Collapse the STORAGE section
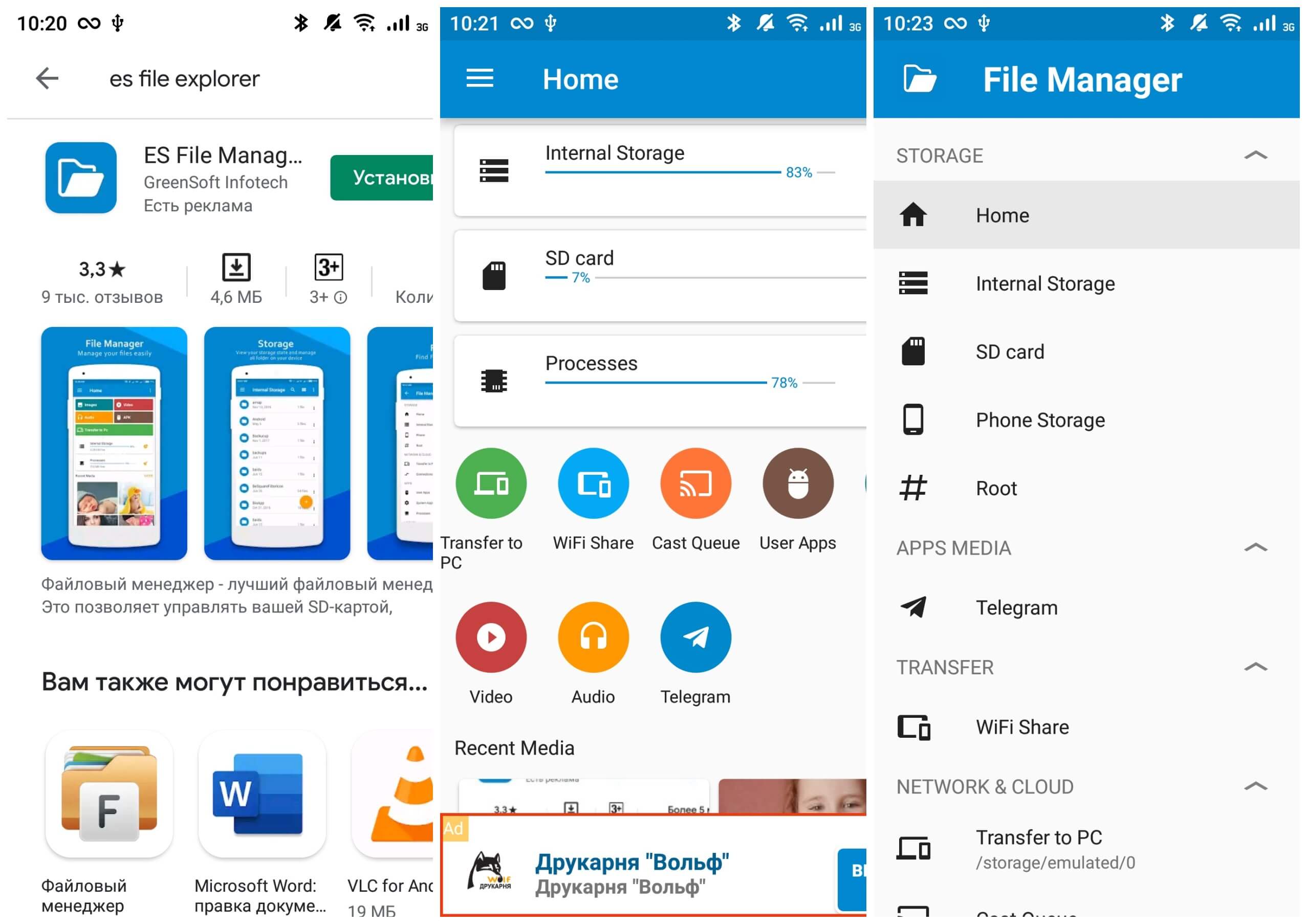The height and width of the screenshot is (924, 1307). tap(1255, 156)
